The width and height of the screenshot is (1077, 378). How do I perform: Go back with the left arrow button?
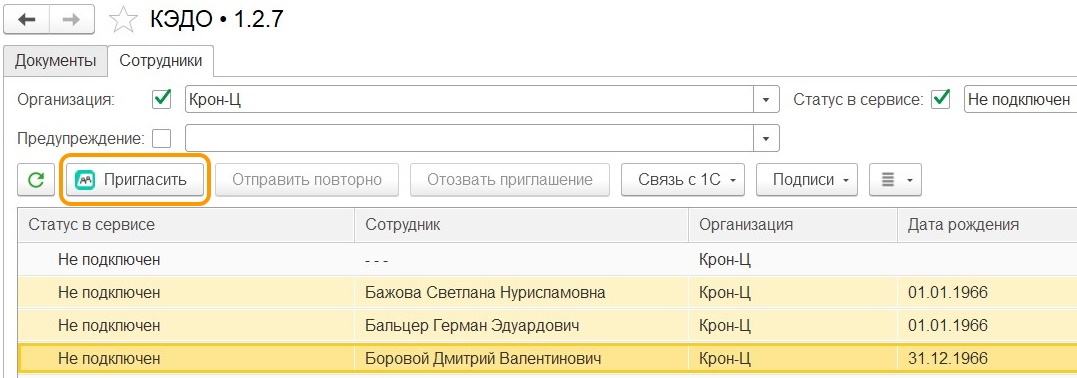pyautogui.click(x=27, y=19)
